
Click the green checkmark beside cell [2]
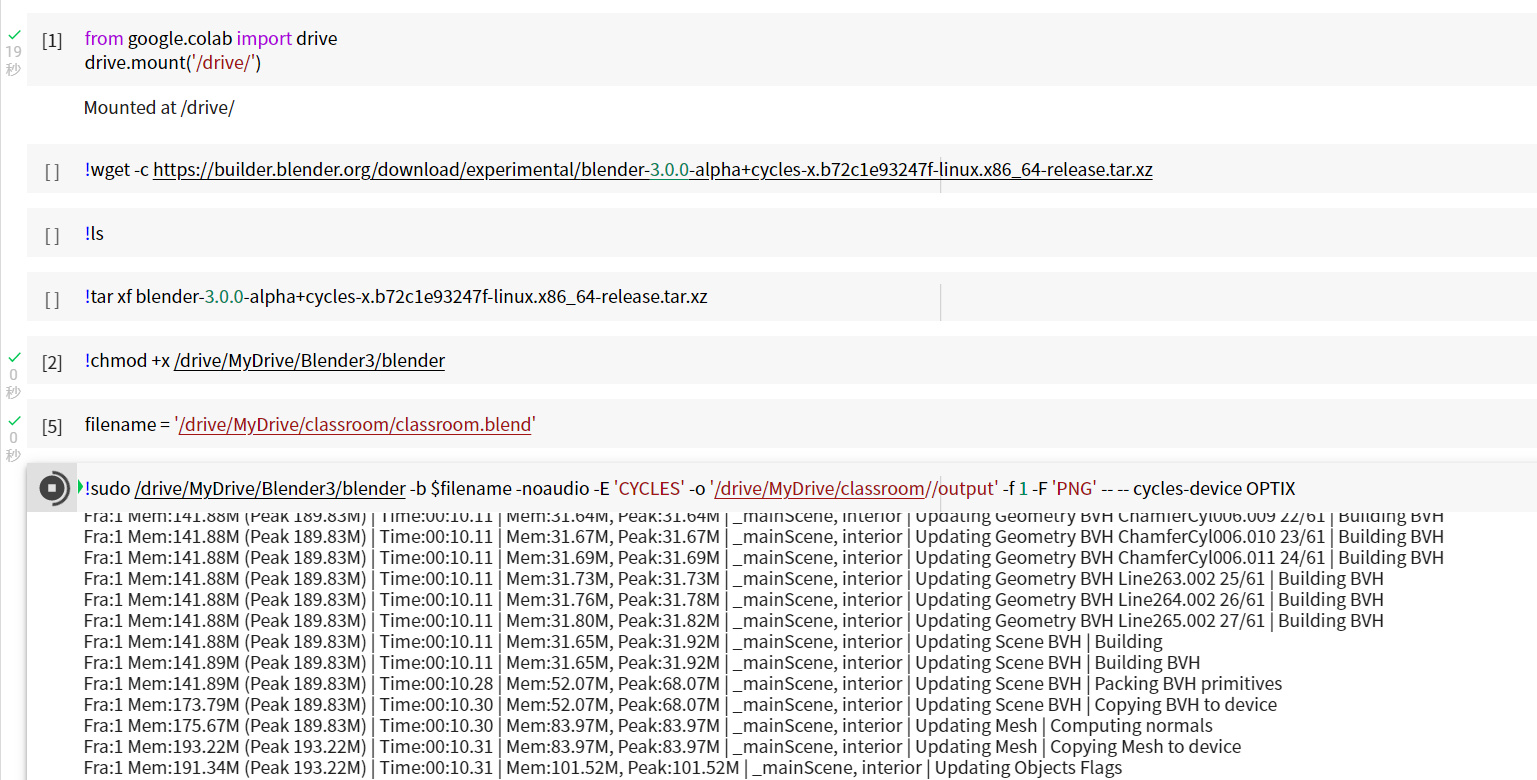coord(14,357)
